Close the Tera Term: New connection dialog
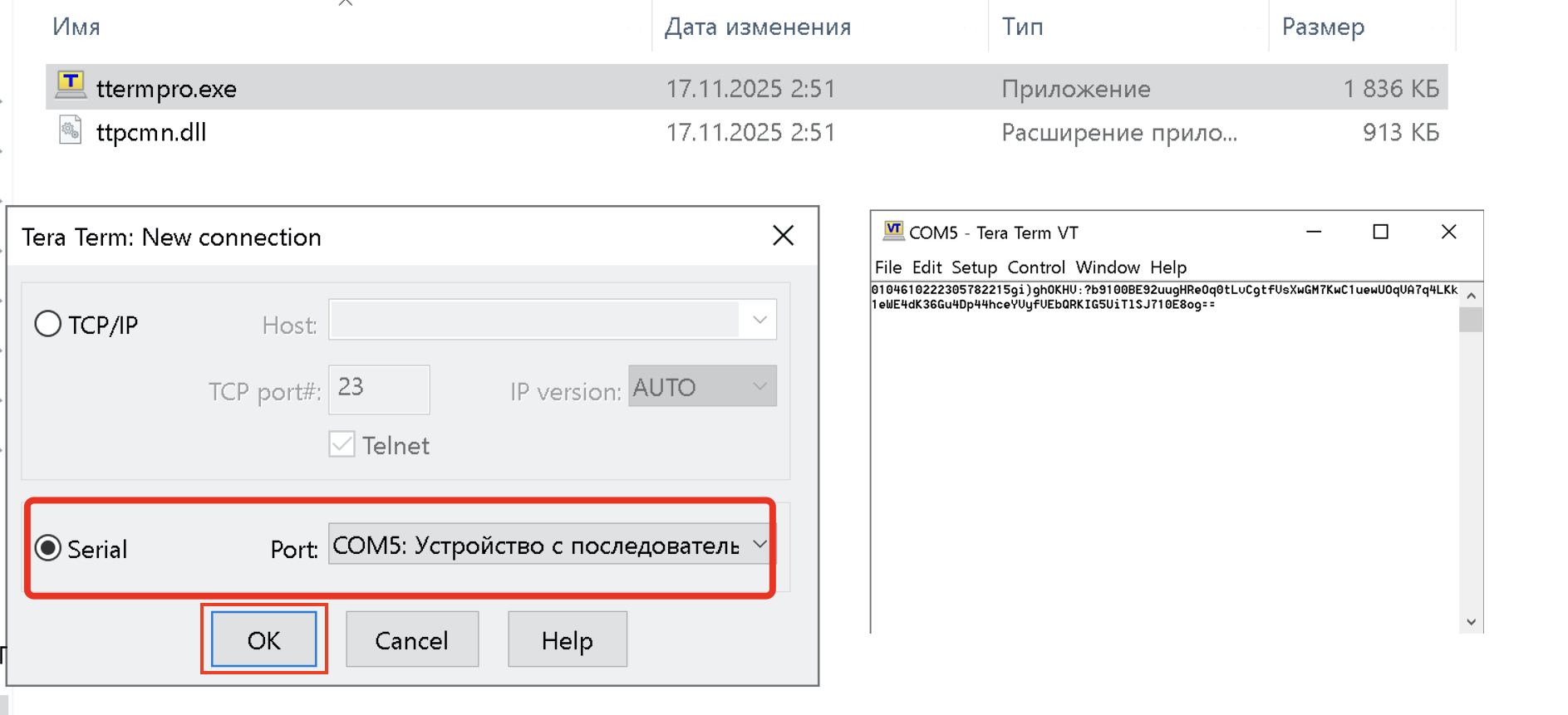The image size is (1568, 715). point(783,236)
